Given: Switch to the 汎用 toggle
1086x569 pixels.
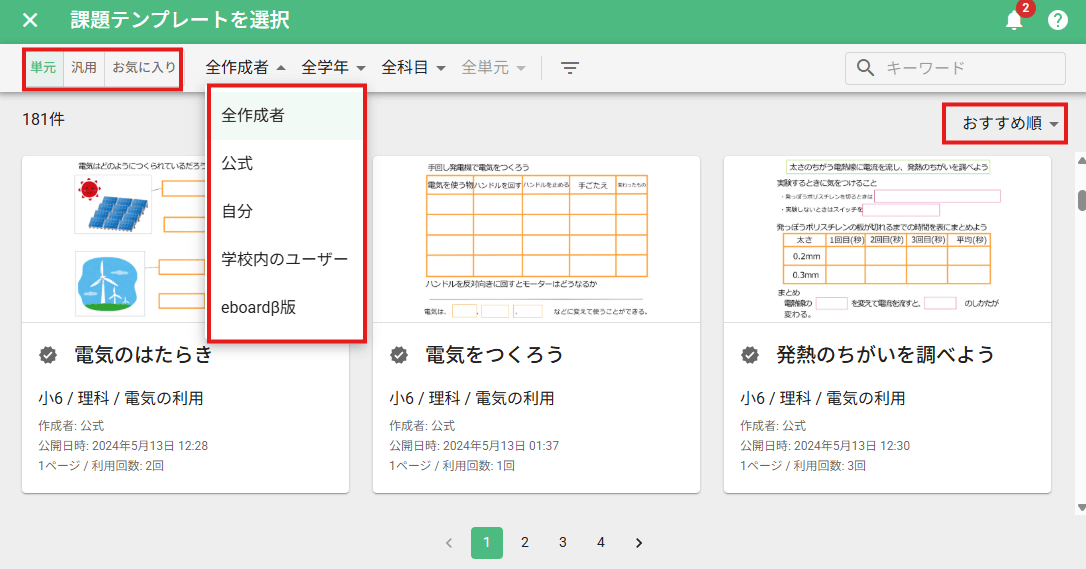Looking at the screenshot, I should tap(84, 68).
